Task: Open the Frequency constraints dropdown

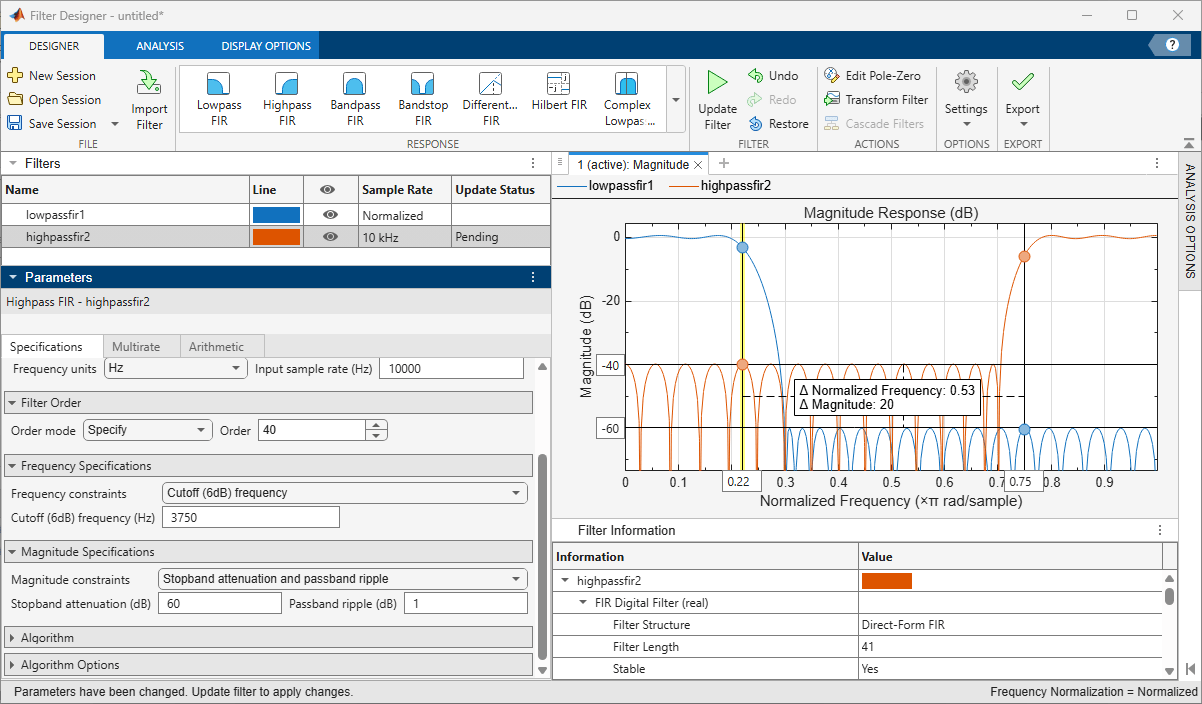Action: coord(344,492)
